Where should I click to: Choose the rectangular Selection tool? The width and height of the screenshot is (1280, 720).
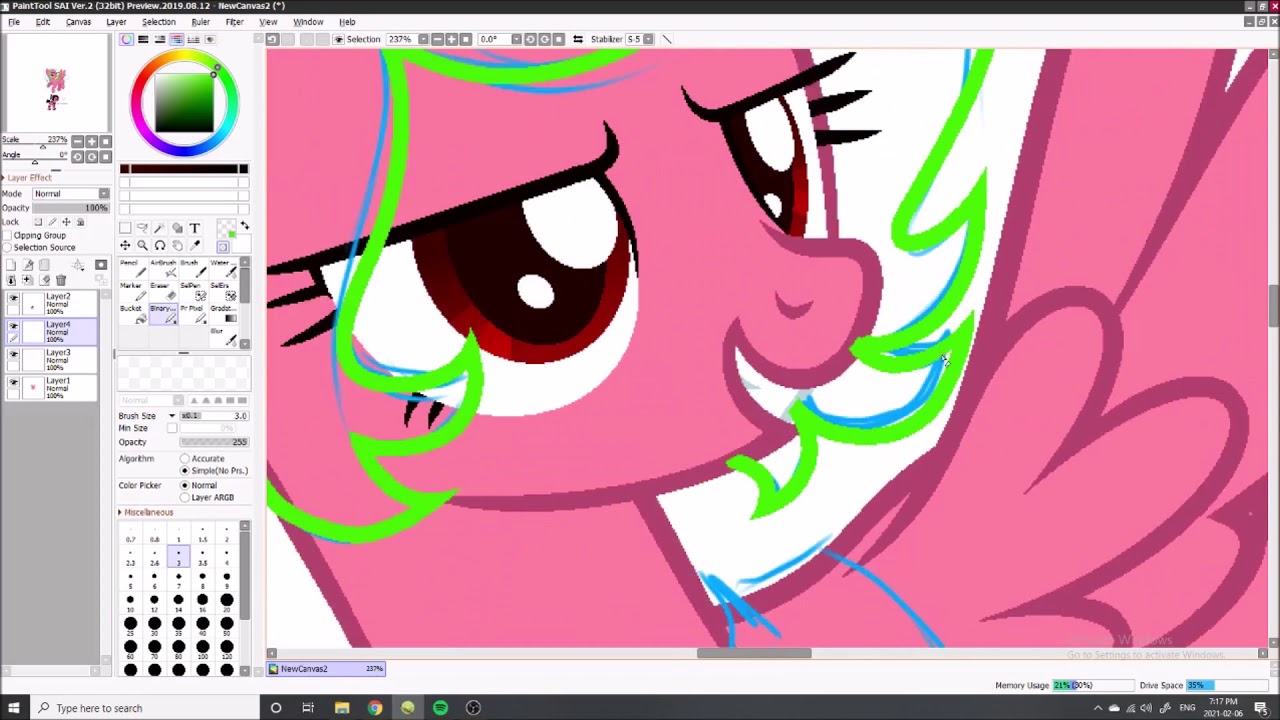click(125, 228)
